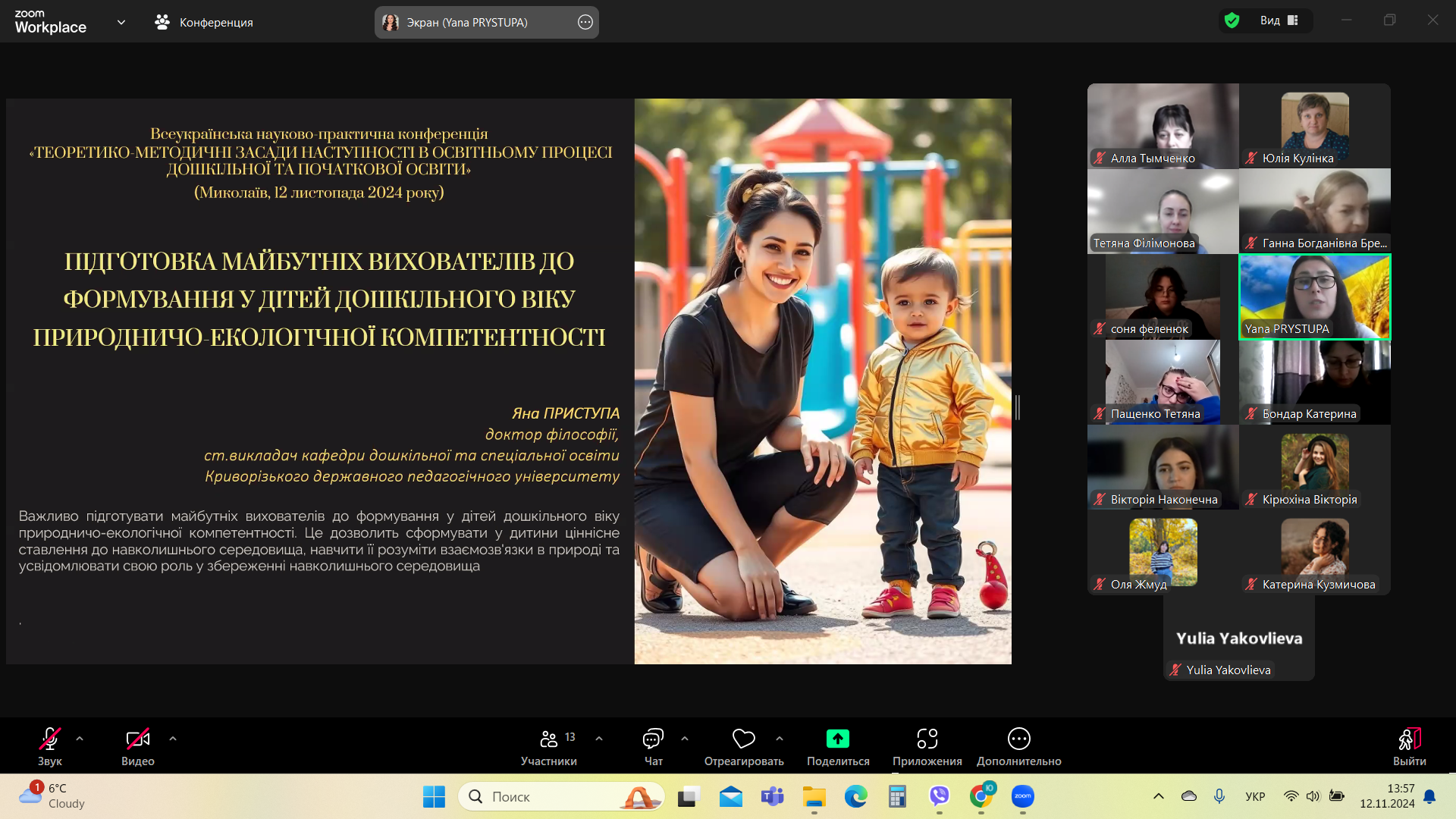Expand video options arrow next to Видео
1456x819 pixels.
tap(173, 739)
